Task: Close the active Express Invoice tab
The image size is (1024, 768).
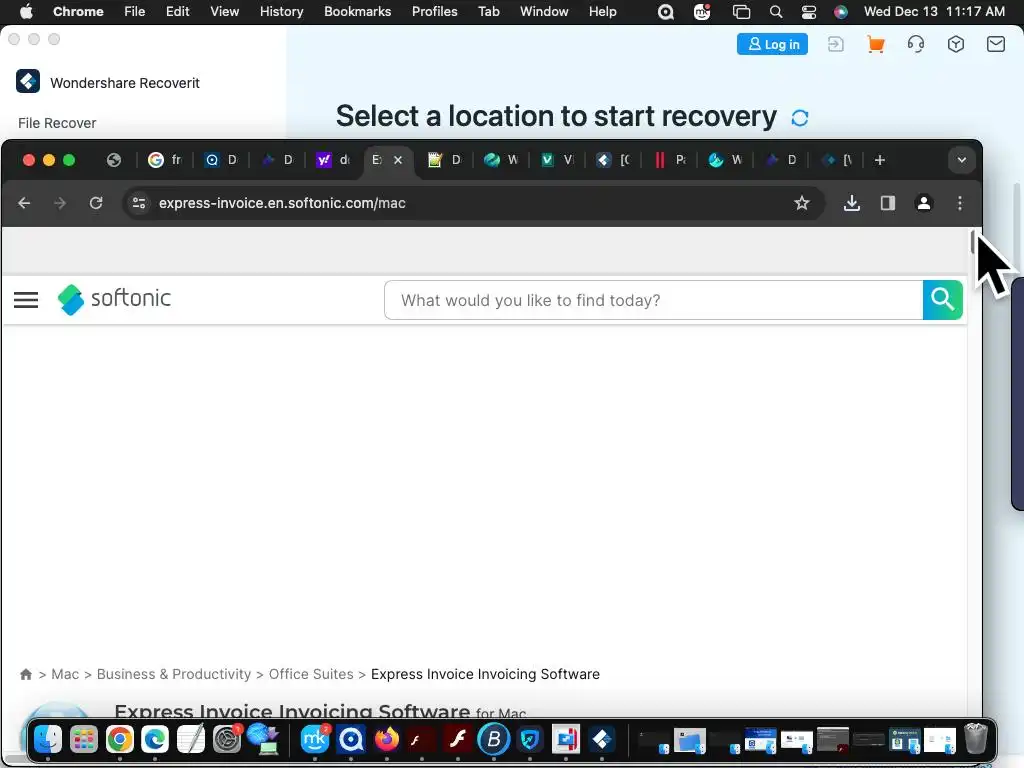Action: (398, 160)
